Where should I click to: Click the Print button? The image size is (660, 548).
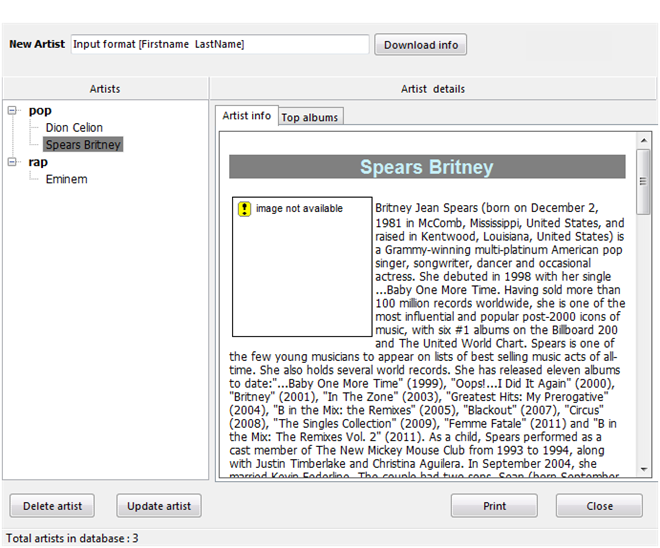click(x=494, y=506)
